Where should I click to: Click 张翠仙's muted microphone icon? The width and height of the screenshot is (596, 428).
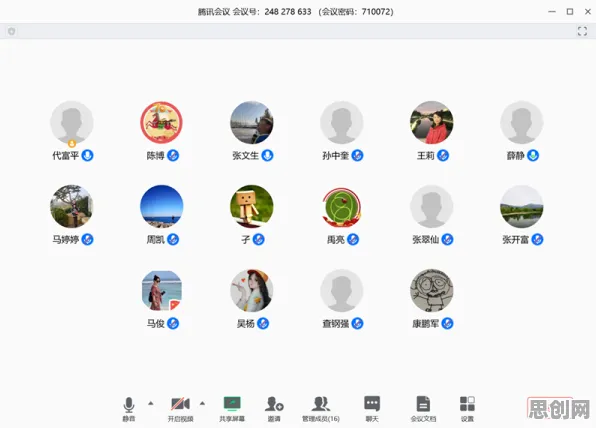tap(447, 239)
